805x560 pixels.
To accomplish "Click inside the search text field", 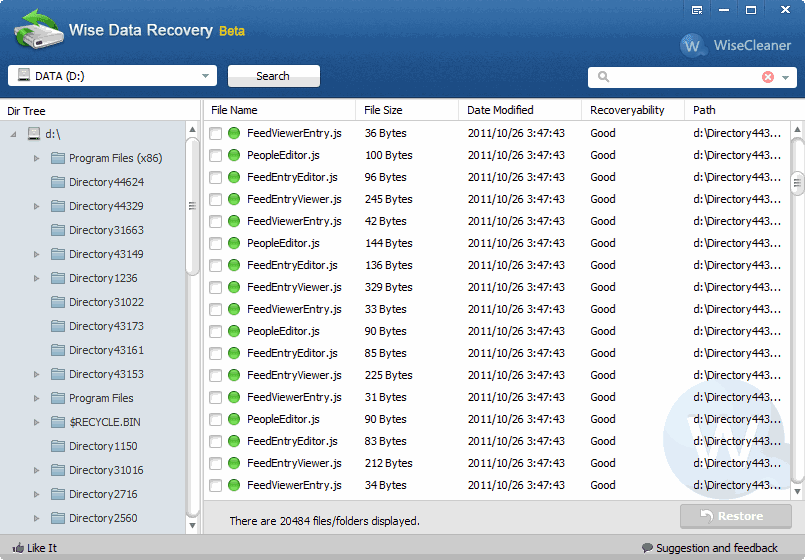I will 685,78.
